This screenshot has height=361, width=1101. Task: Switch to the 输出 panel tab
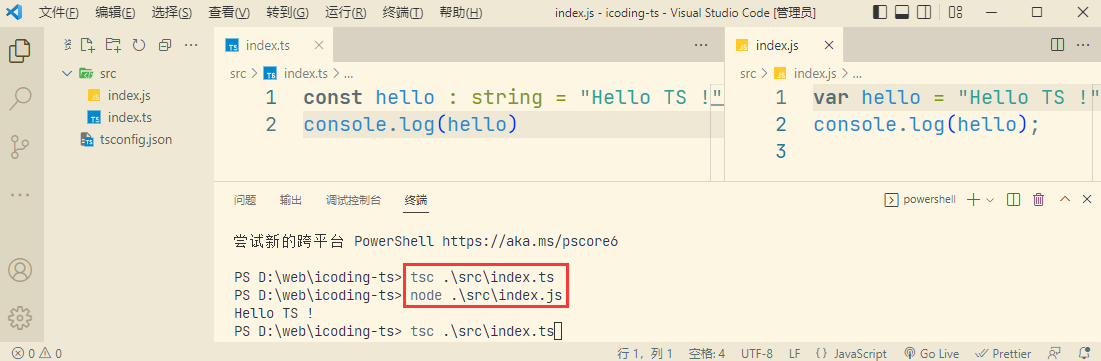point(291,200)
